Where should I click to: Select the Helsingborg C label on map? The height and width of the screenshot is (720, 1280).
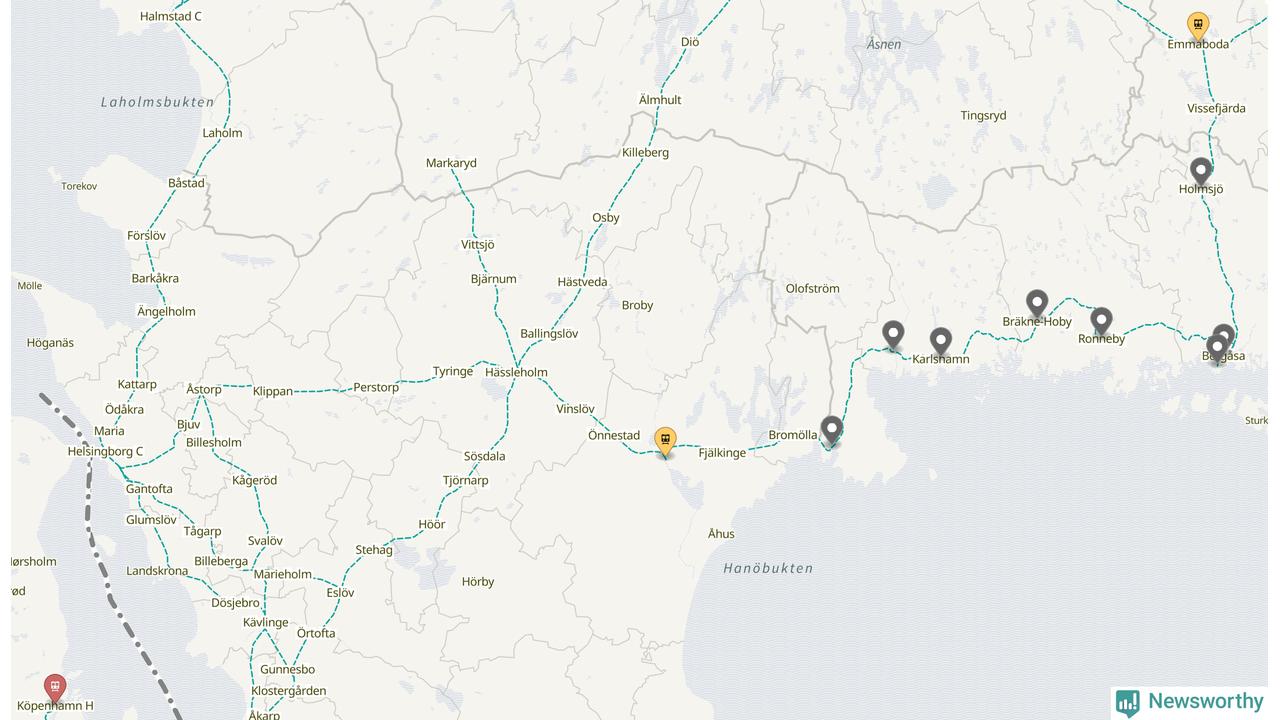(x=105, y=451)
